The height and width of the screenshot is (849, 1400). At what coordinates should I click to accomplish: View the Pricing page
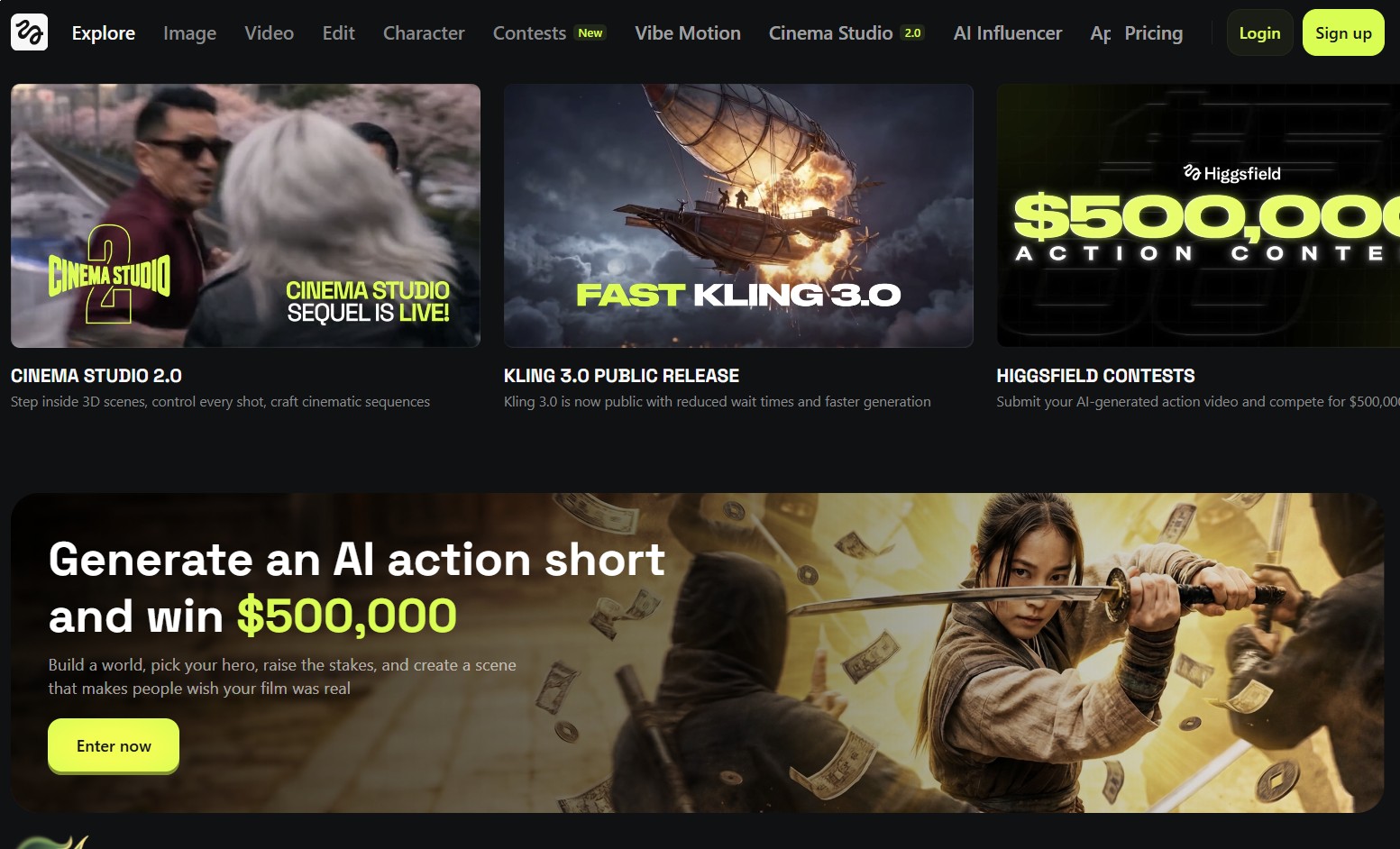click(x=1153, y=33)
